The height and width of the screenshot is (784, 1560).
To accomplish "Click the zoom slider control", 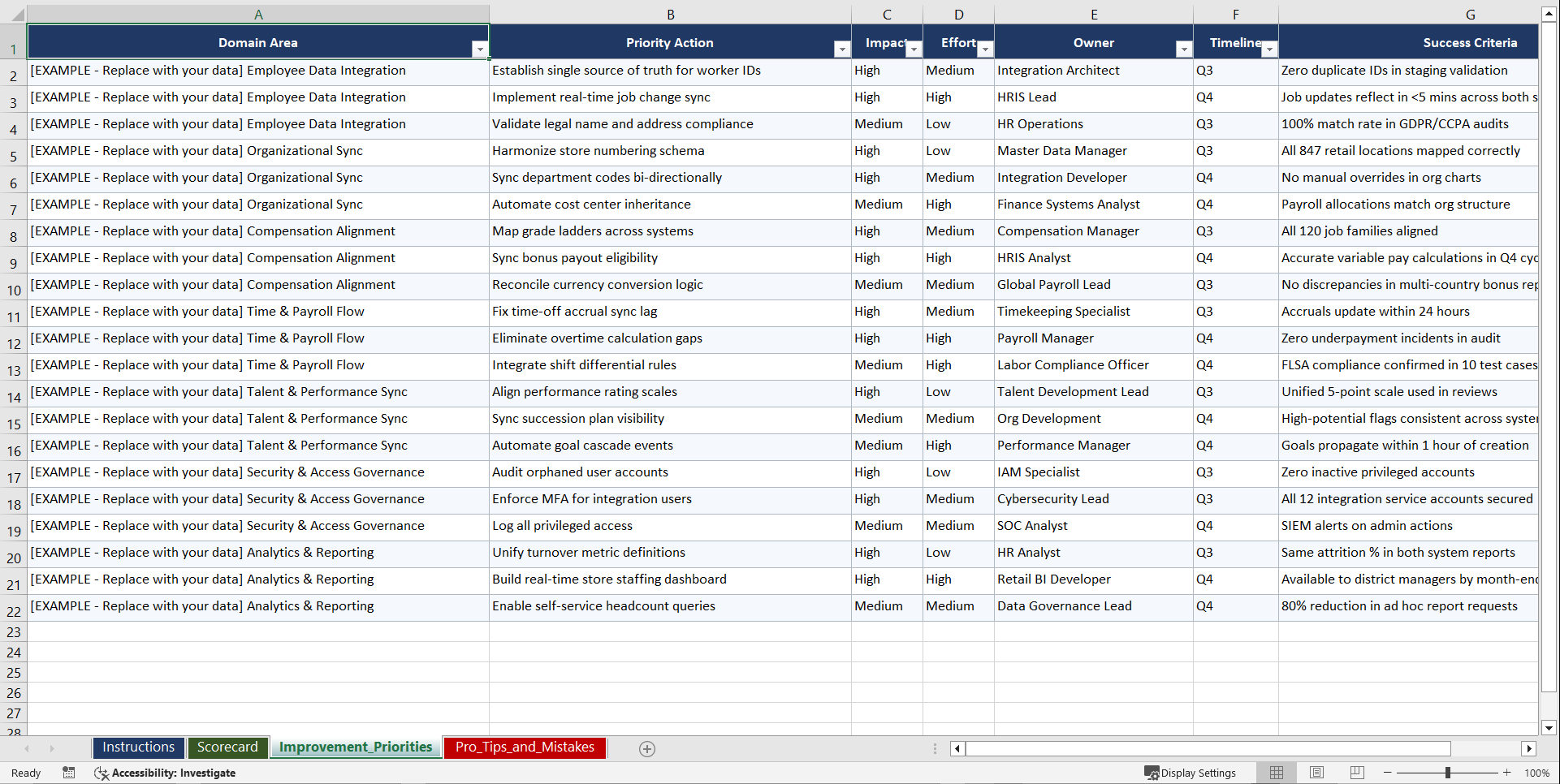I will point(1447,773).
